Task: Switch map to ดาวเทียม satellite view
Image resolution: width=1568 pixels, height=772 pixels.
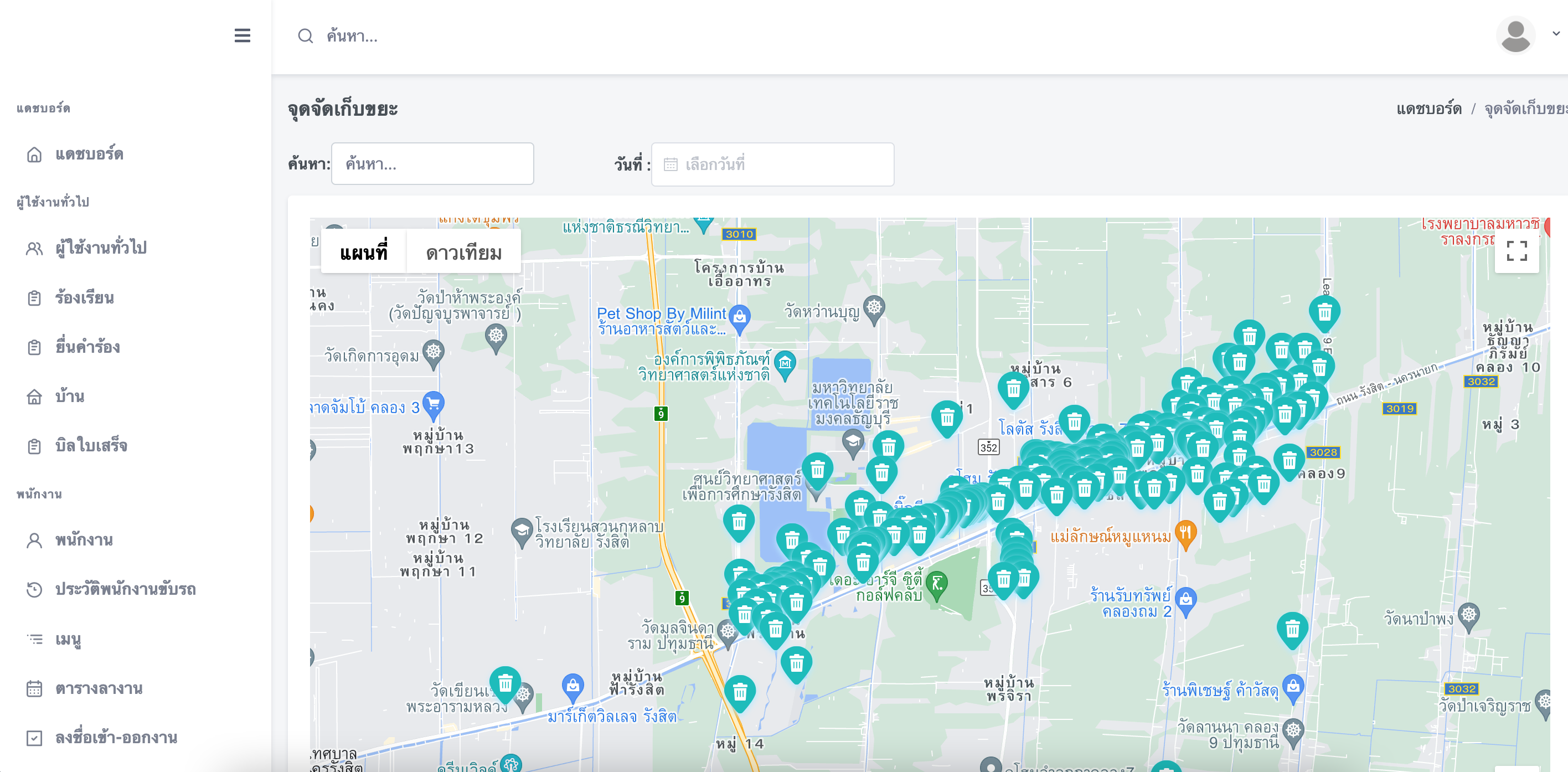Action: (x=464, y=252)
